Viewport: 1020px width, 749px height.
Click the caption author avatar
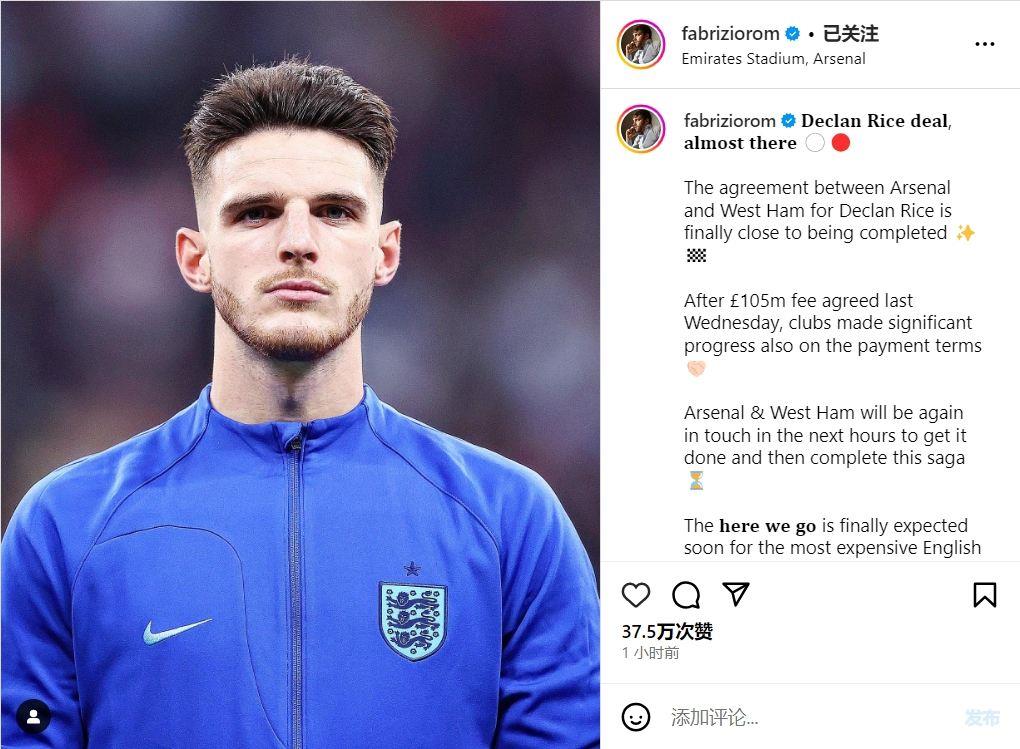640,129
